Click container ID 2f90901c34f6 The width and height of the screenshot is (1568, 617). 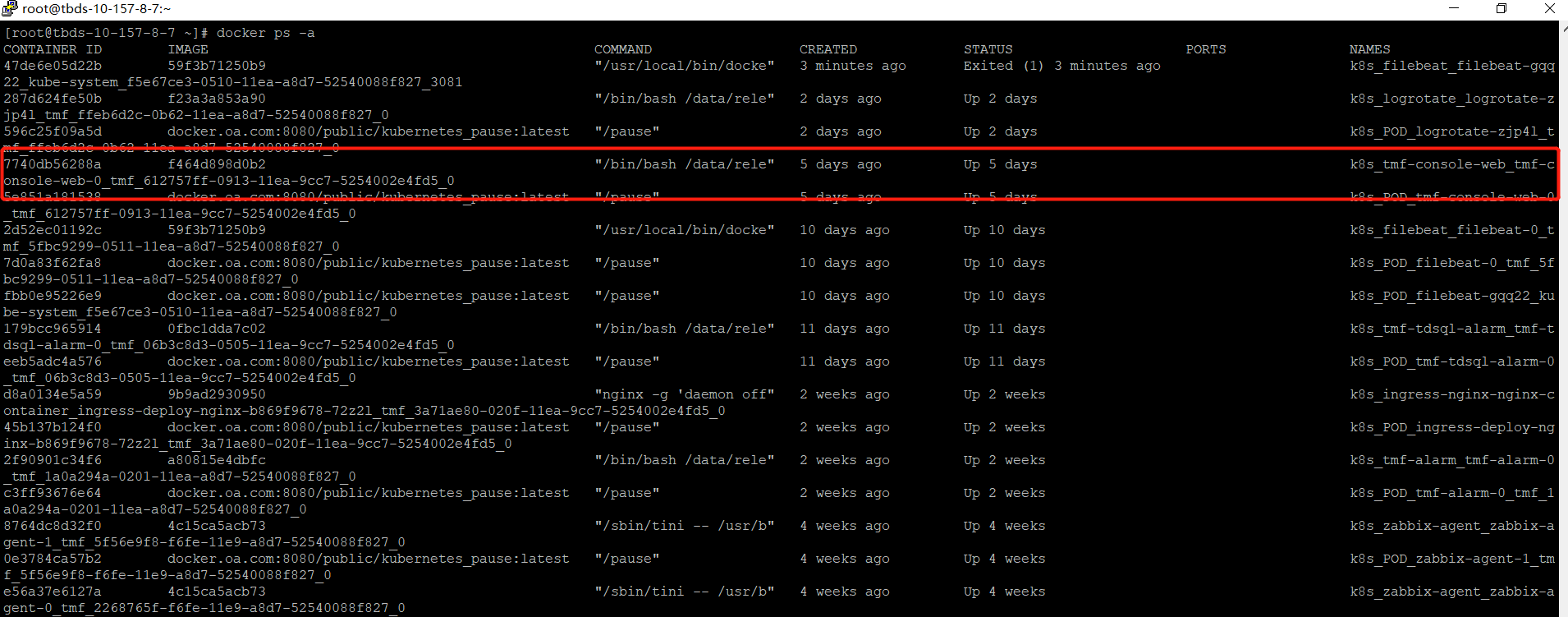tap(53, 460)
